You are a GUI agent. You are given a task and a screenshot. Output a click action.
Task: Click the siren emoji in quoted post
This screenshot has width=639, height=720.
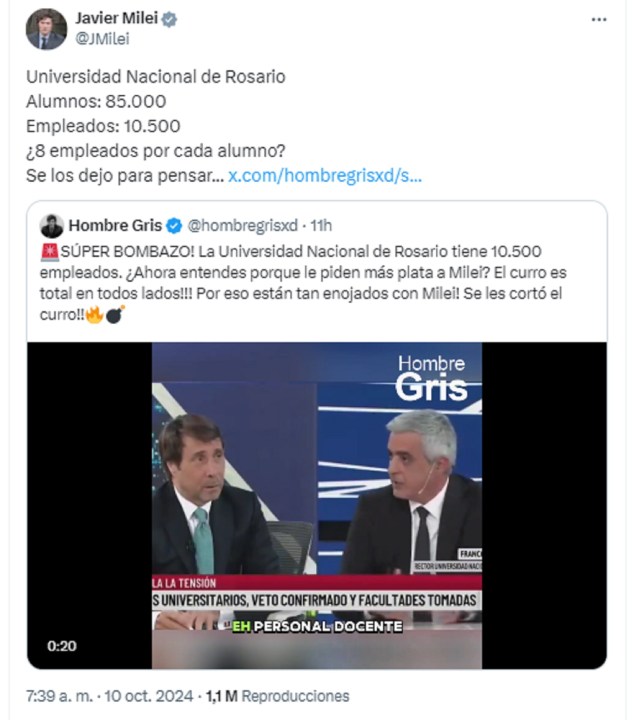(50, 252)
